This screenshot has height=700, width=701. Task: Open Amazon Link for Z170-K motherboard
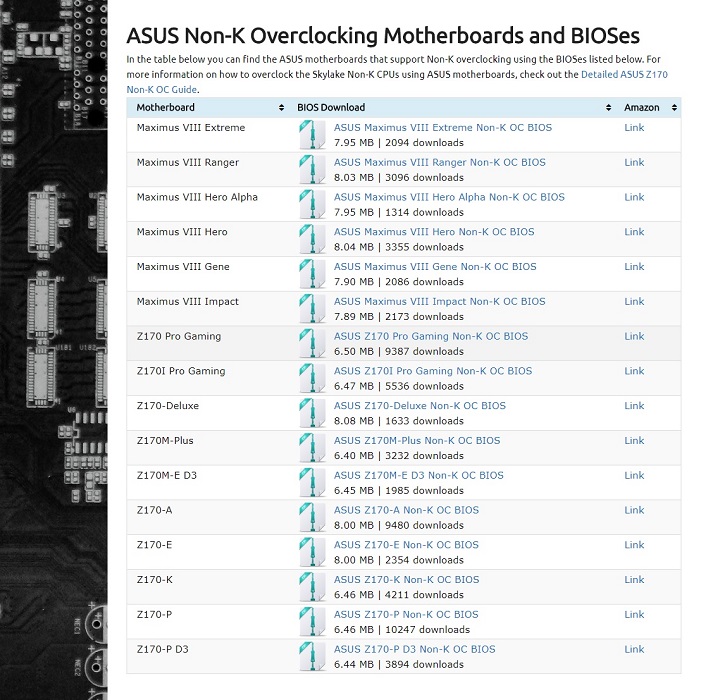click(634, 580)
